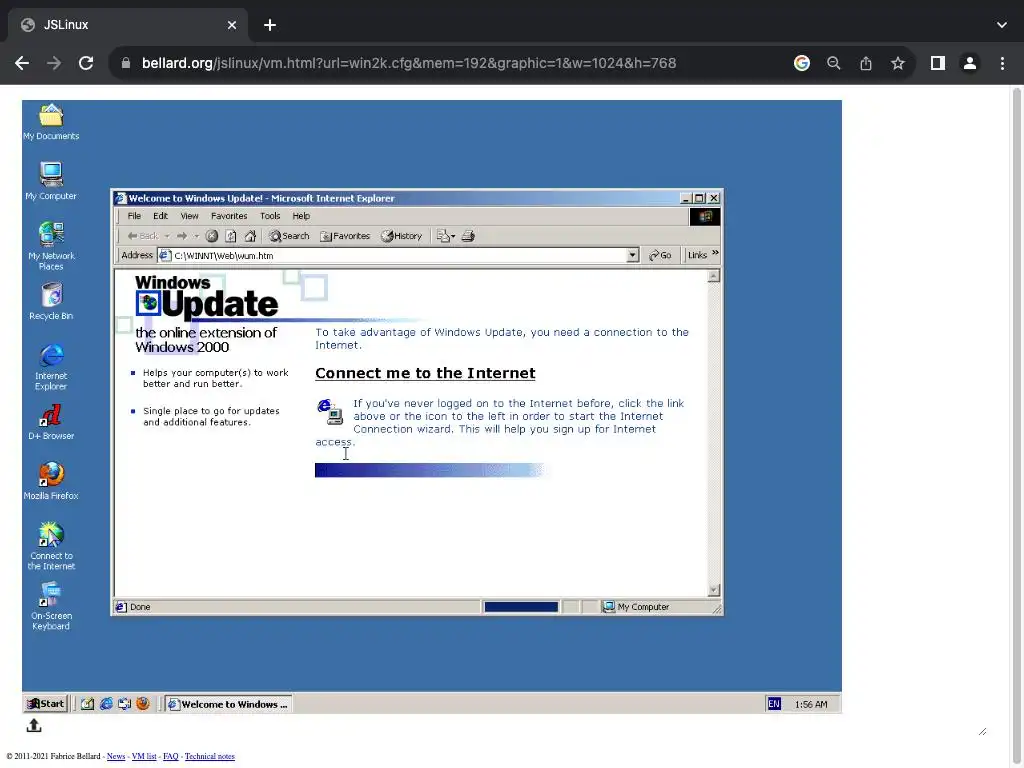Click Internet Connection wizard icon on page
Image resolution: width=1024 pixels, height=768 pixels.
coord(330,411)
